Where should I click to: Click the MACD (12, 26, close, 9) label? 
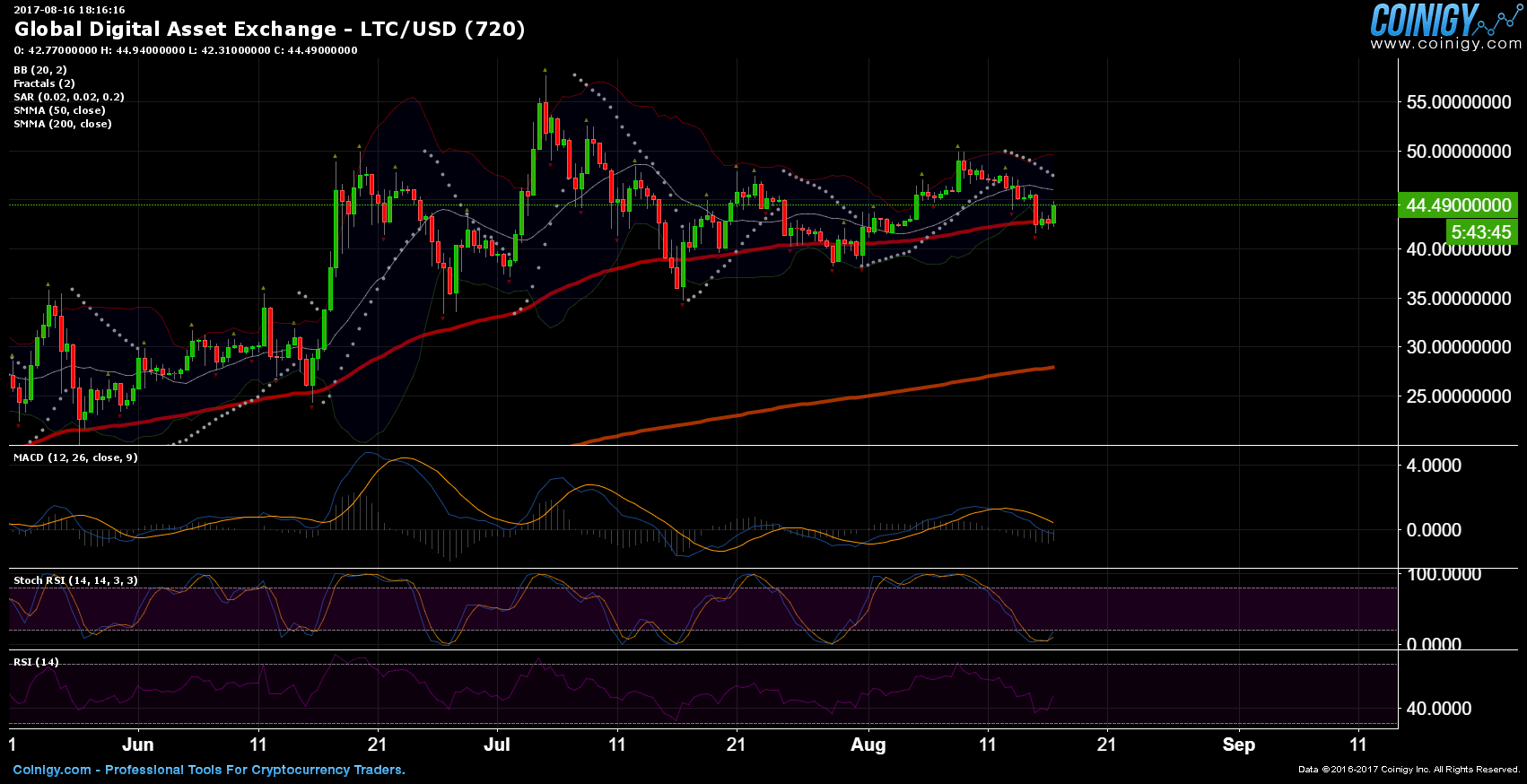(75, 457)
